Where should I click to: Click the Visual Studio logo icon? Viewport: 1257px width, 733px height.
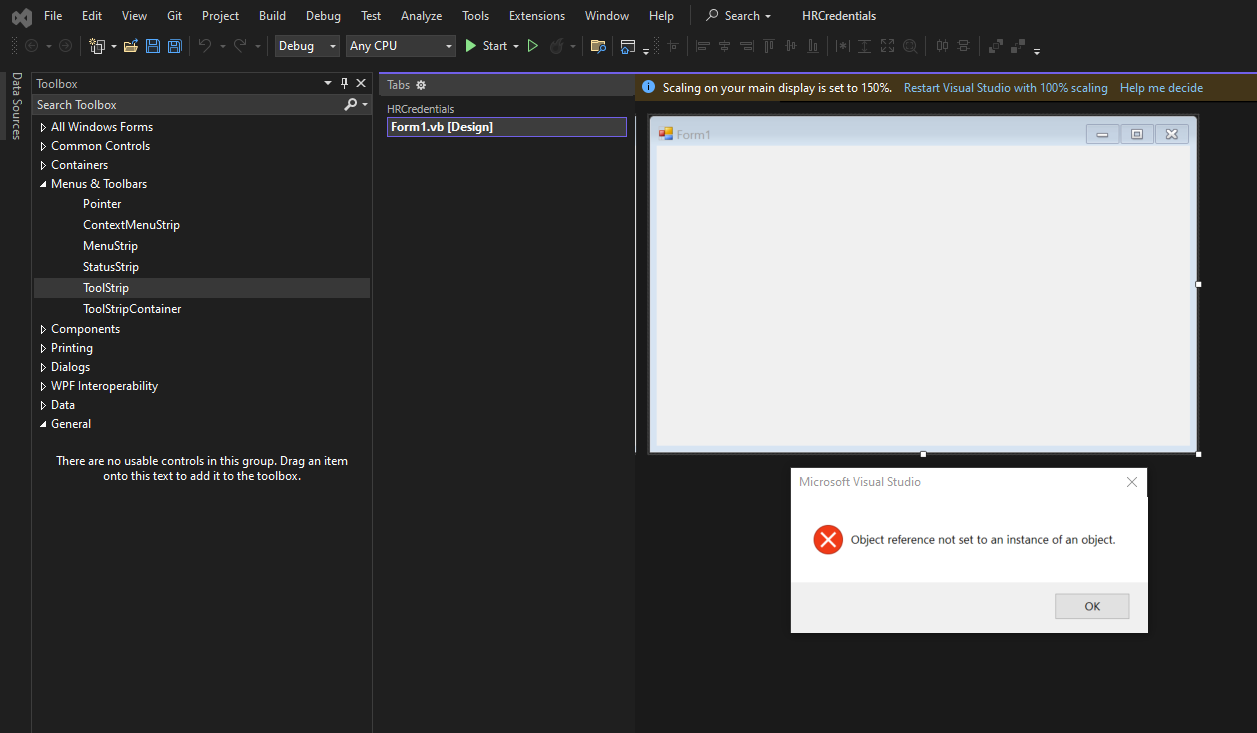click(x=21, y=16)
